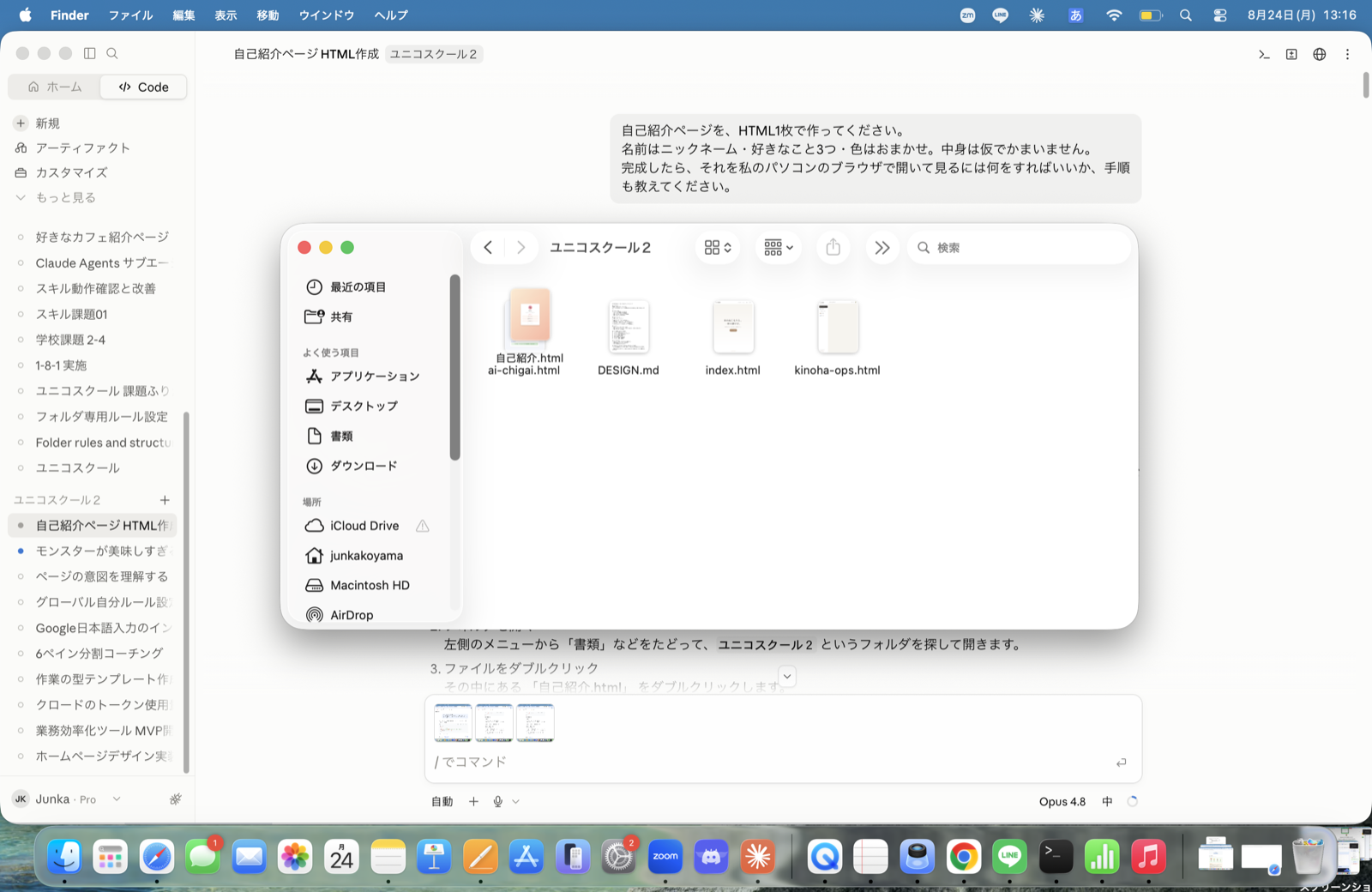Open the ファイル menu in menu bar
The height and width of the screenshot is (892, 1372).
click(x=130, y=15)
